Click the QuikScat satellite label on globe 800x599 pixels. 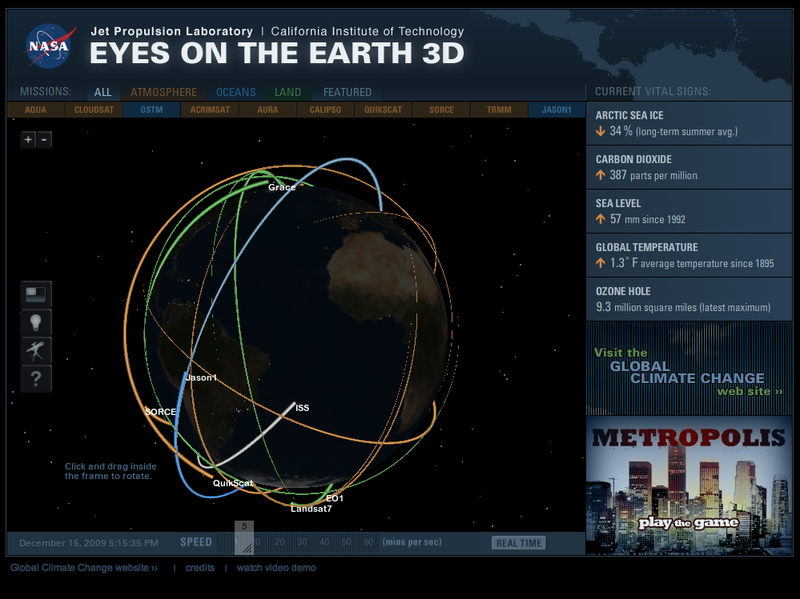233,483
